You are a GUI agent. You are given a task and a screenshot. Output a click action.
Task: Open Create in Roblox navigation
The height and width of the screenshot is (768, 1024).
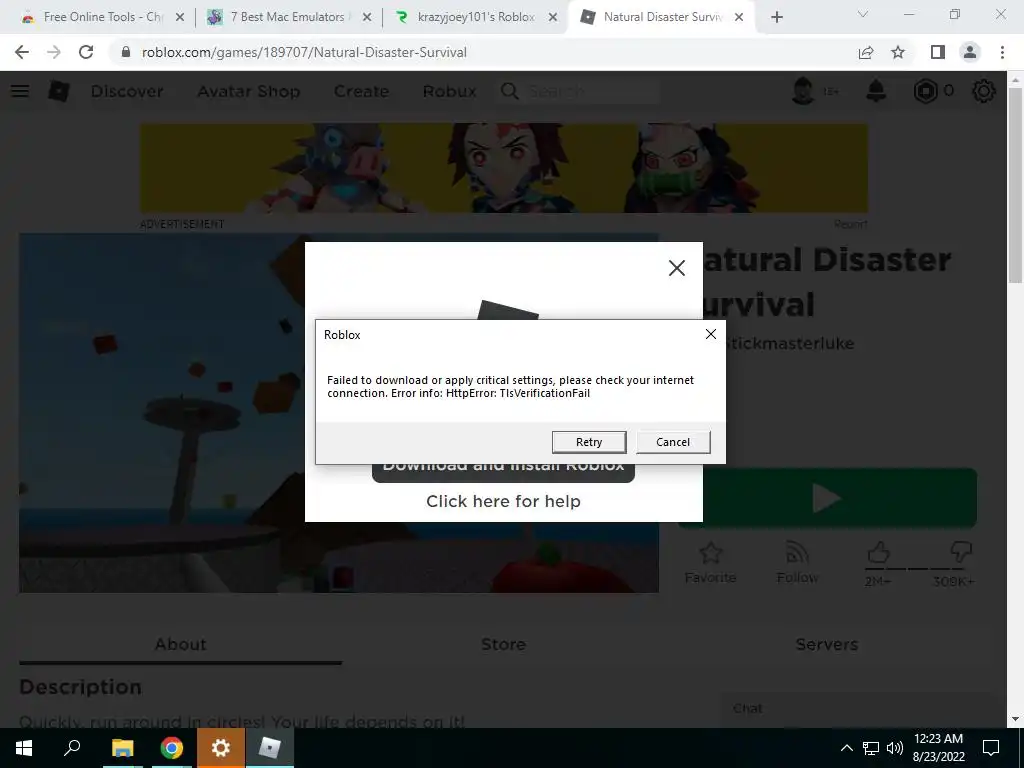(x=361, y=91)
